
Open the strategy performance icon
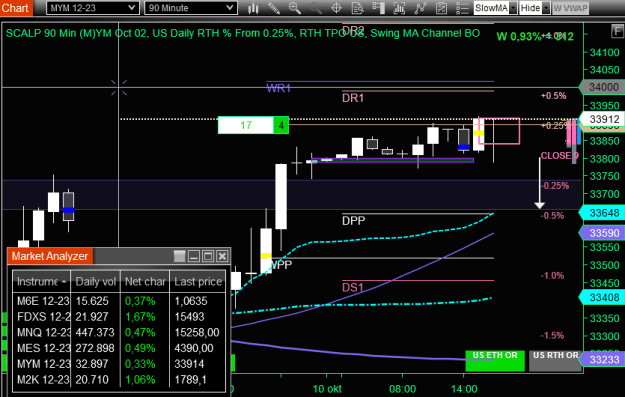pos(441,8)
